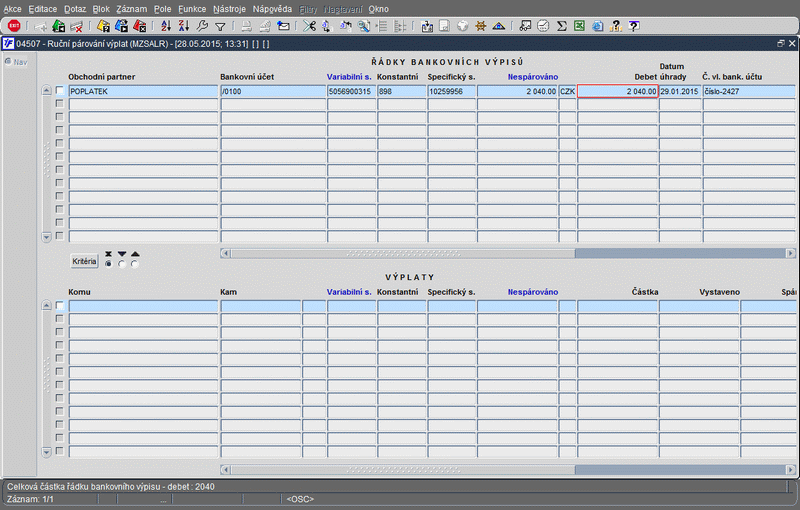Toggle the Nav radio in left panel
The width and height of the screenshot is (800, 510).
click(8, 62)
